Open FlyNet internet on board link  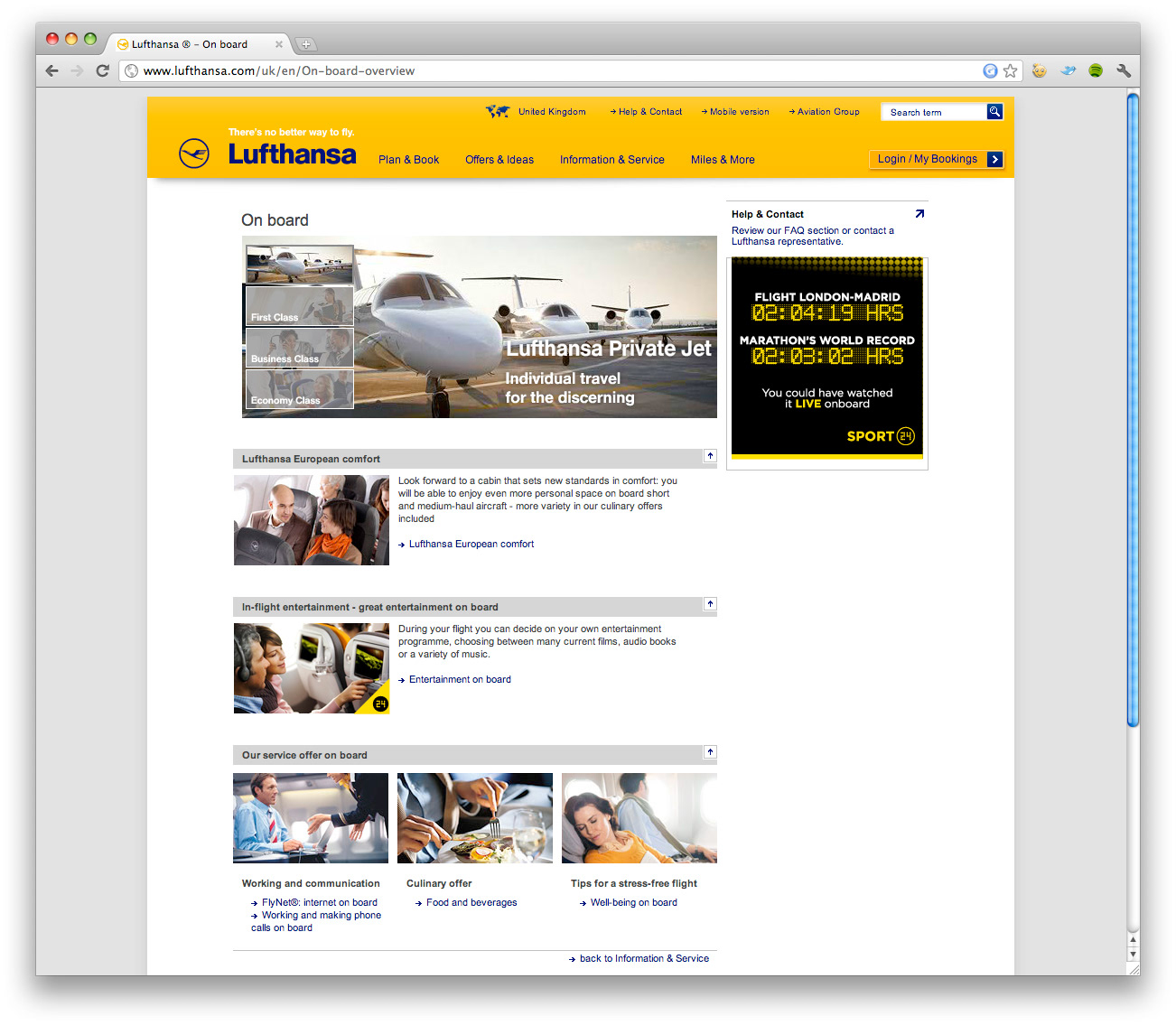point(320,902)
